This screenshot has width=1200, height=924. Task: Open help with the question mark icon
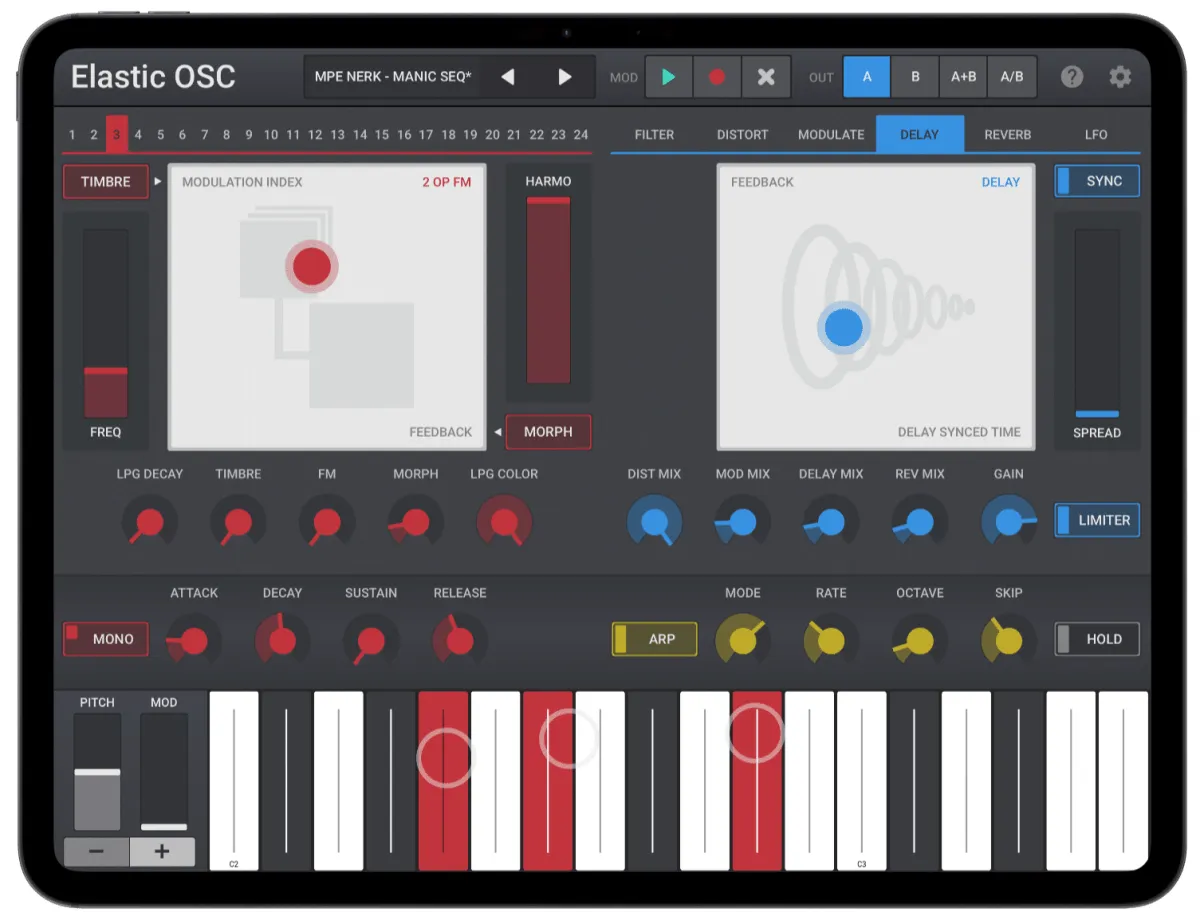[x=1072, y=77]
